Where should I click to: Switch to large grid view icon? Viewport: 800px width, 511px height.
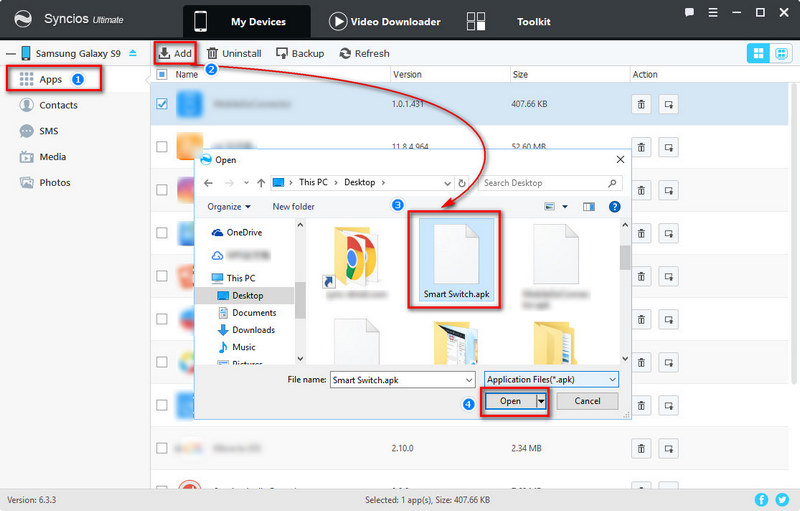758,53
